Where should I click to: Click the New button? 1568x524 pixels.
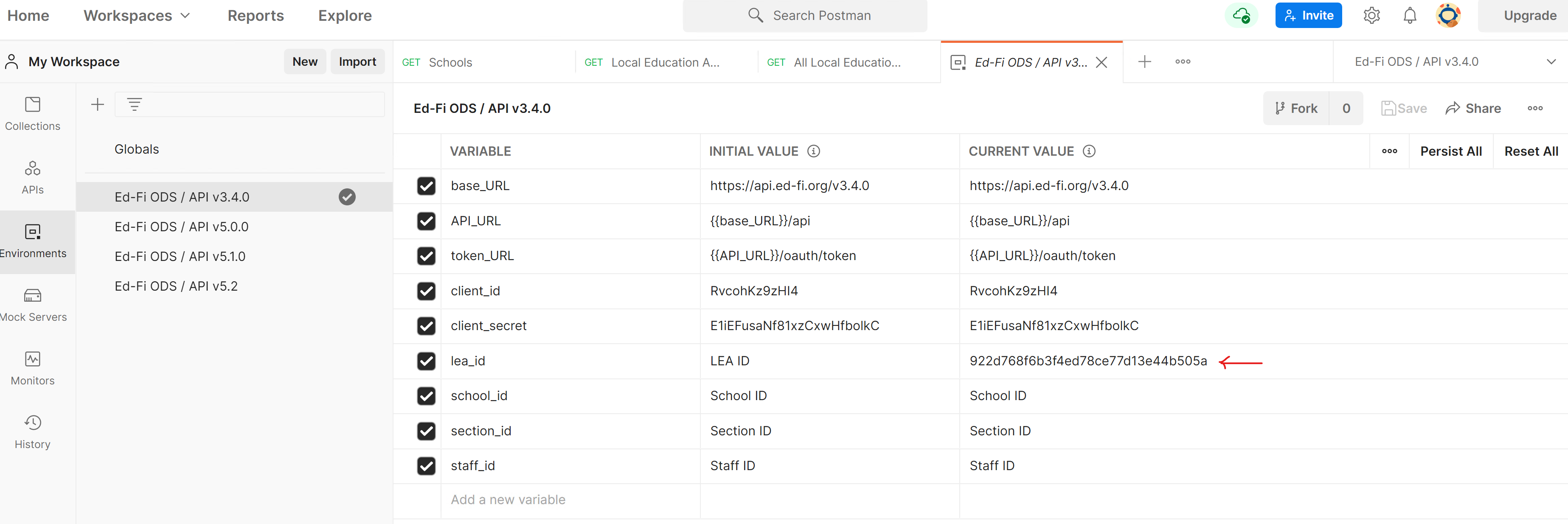[x=305, y=62]
